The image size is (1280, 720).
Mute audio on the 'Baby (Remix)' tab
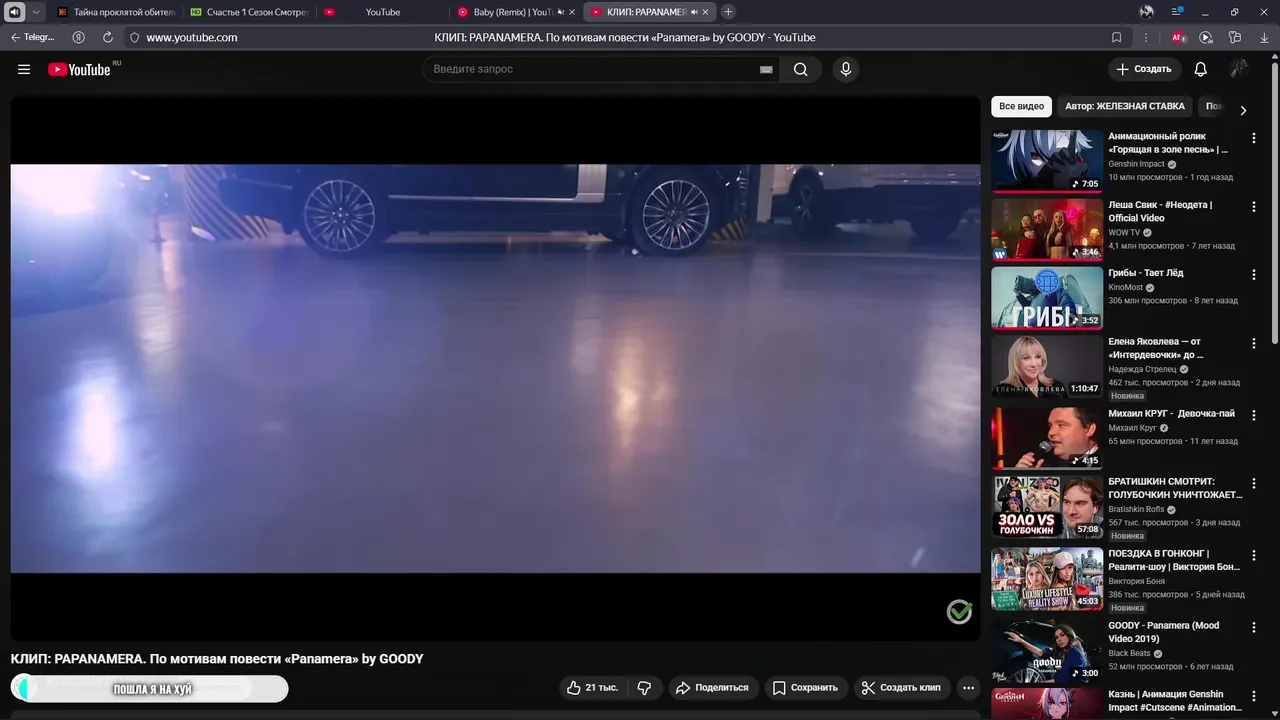coord(560,12)
